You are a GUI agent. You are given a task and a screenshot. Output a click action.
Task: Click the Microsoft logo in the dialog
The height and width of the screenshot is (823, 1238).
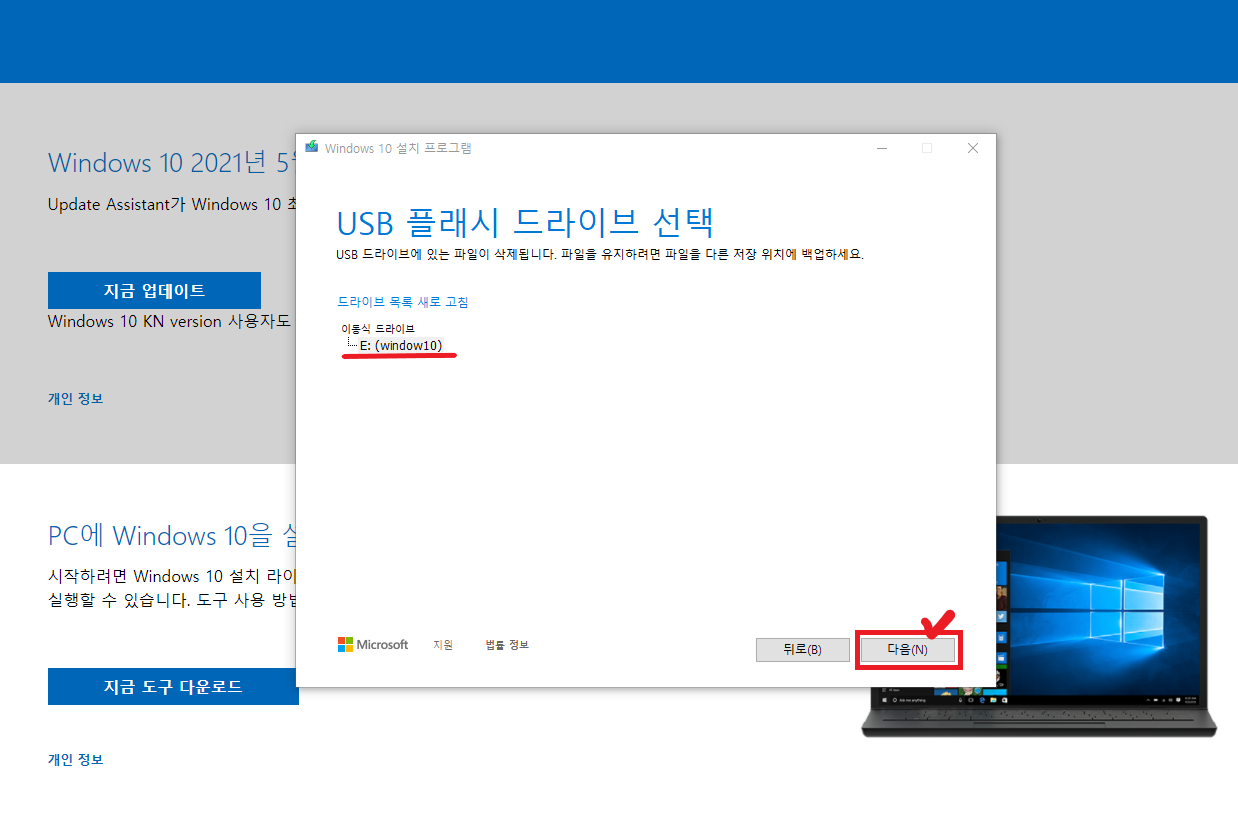pos(373,645)
